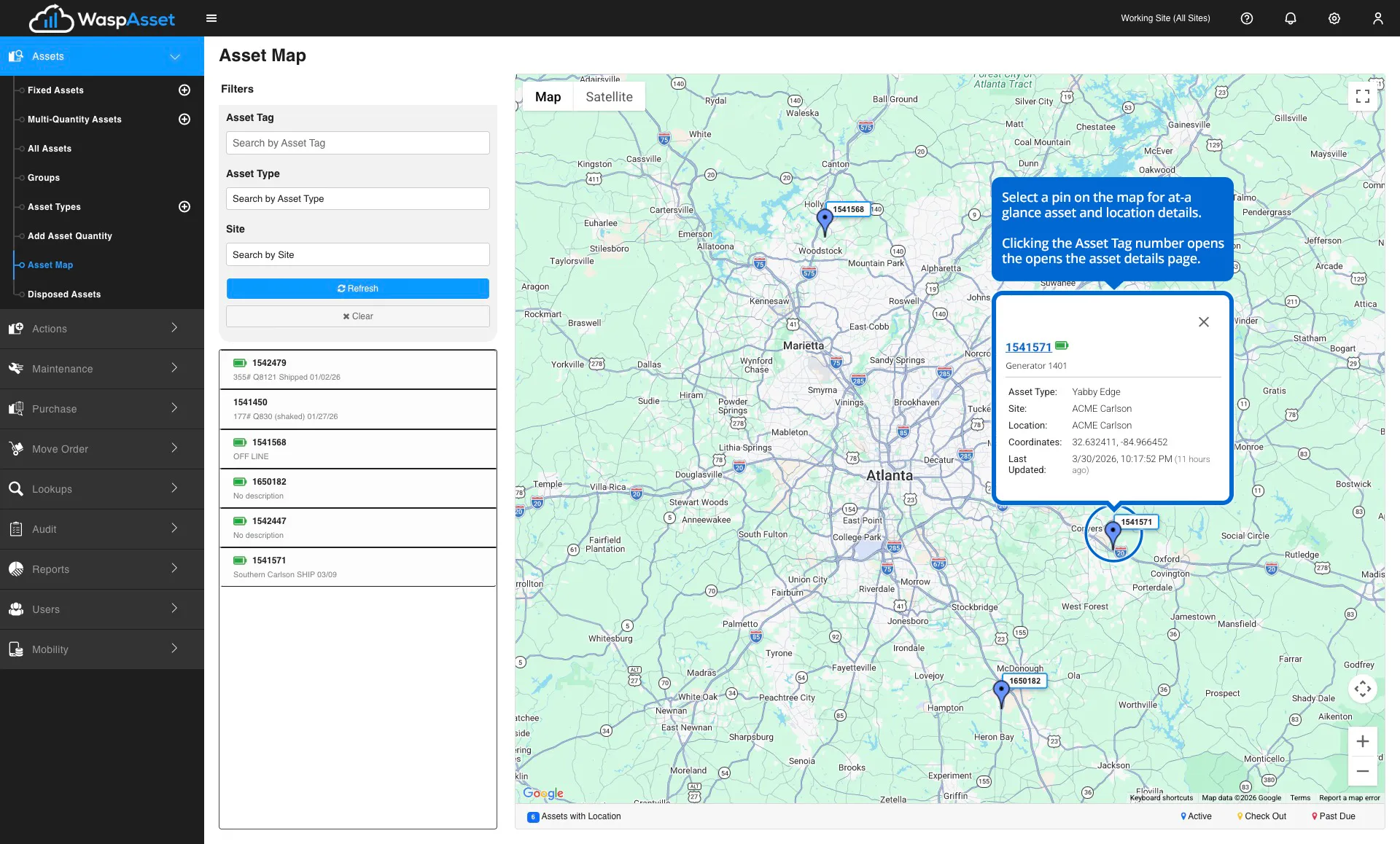Open the help question mark icon
1400x844 pixels.
click(x=1247, y=18)
